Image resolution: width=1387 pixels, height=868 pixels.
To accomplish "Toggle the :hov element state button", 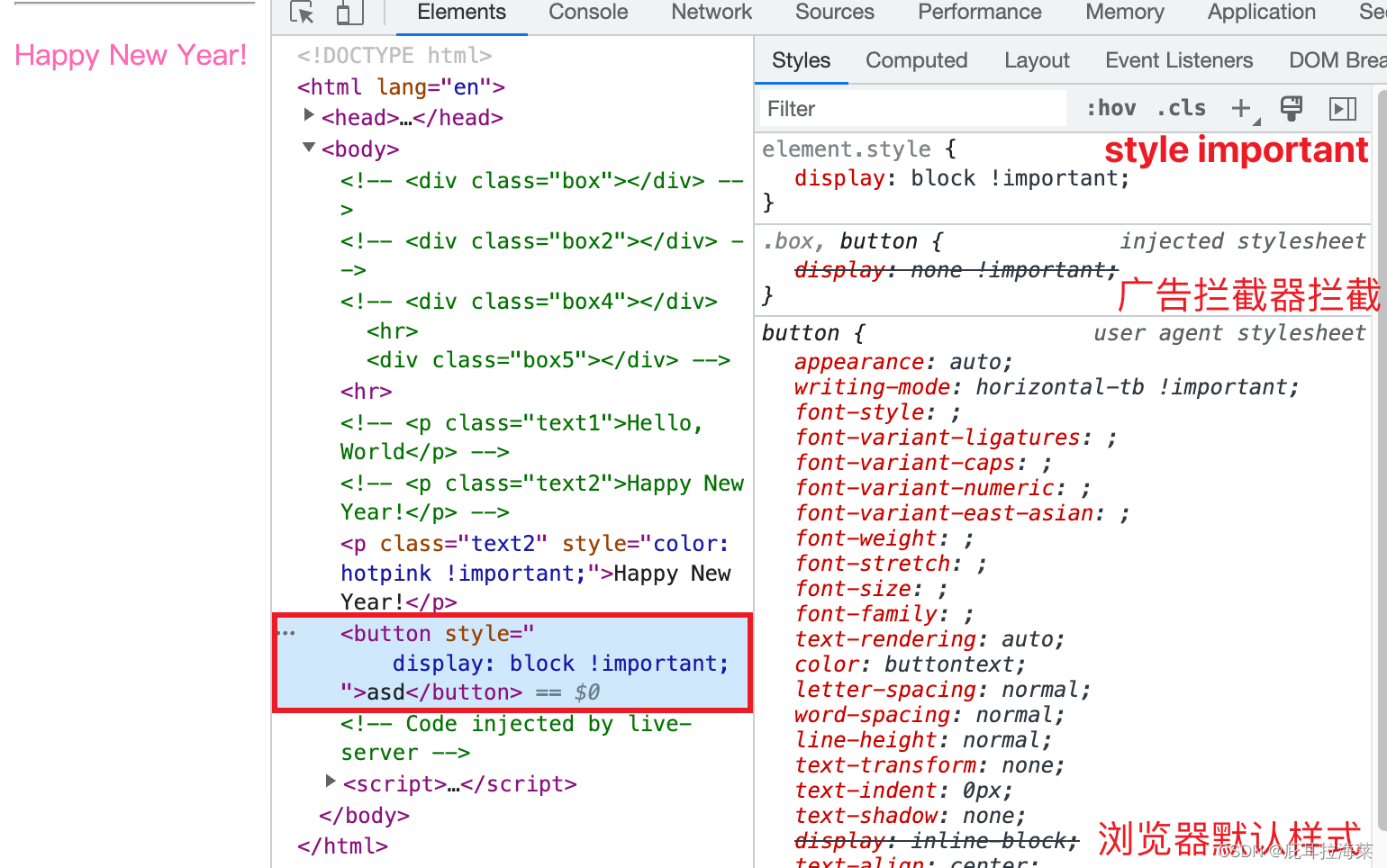I will [x=1111, y=109].
